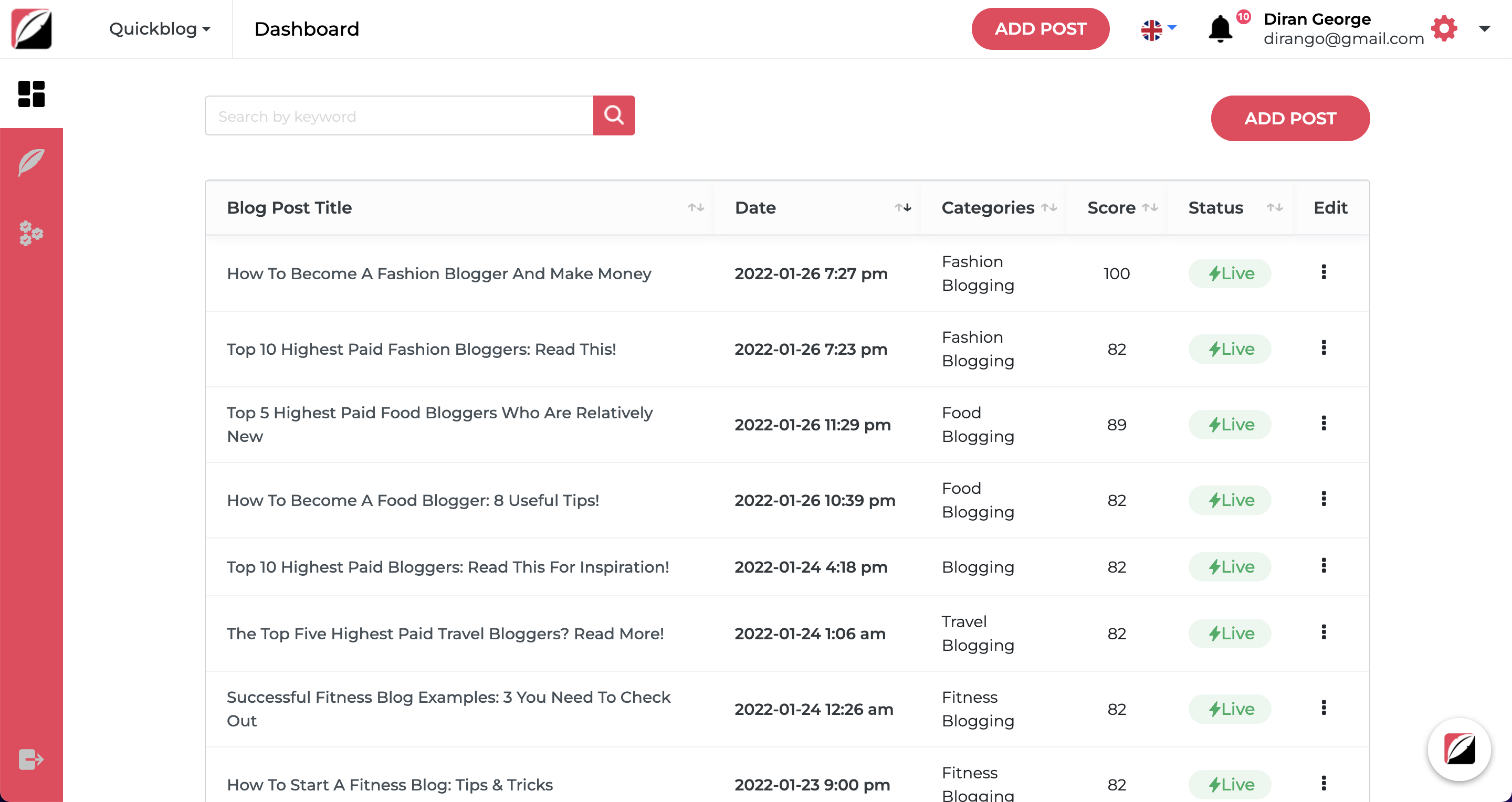Click the red search magnifier button
This screenshot has height=802, width=1512.
pyautogui.click(x=613, y=115)
